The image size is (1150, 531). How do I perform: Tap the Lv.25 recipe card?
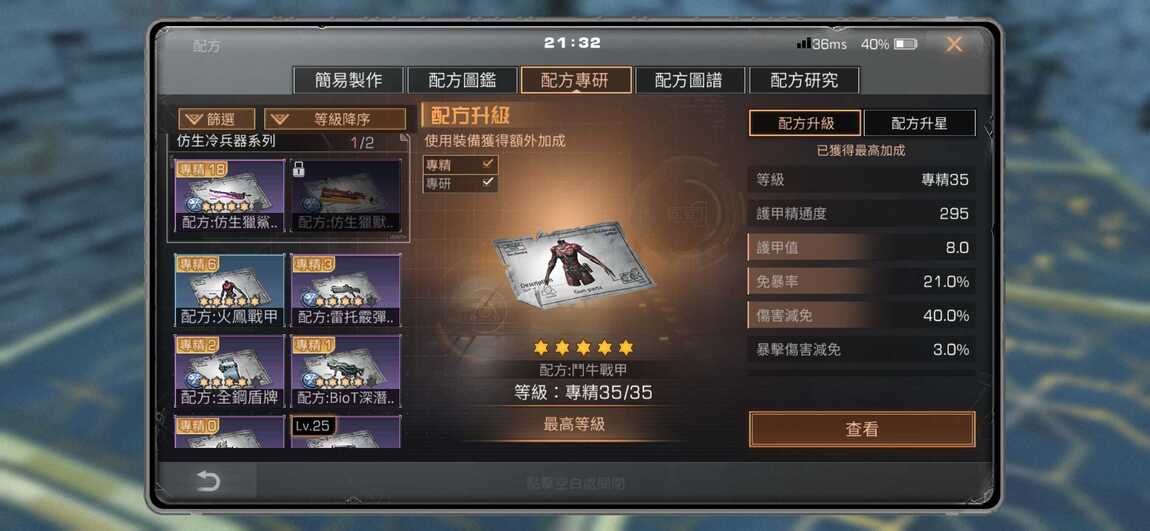click(x=346, y=431)
